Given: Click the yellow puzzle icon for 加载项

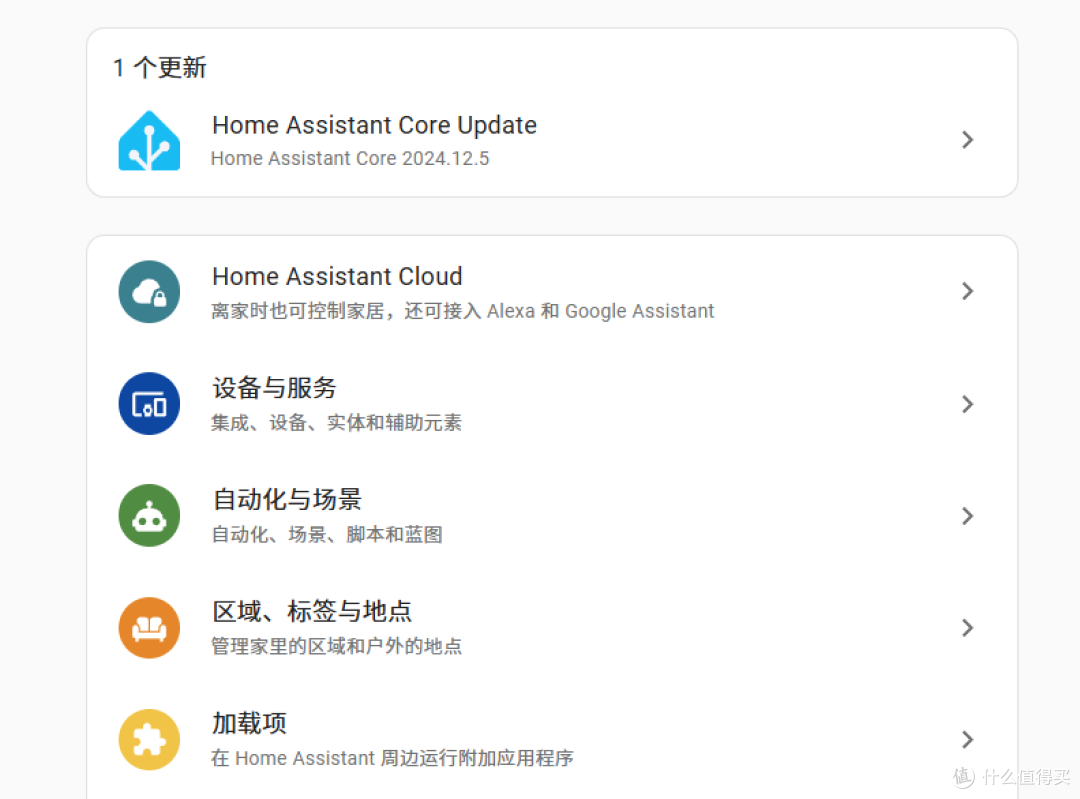Looking at the screenshot, I should click(x=149, y=740).
